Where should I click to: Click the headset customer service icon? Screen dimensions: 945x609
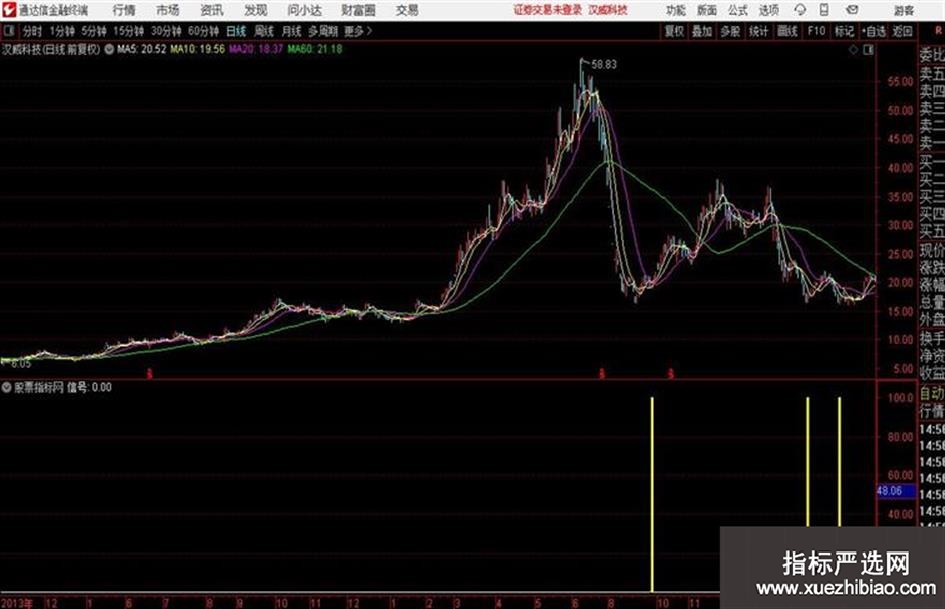(800, 10)
